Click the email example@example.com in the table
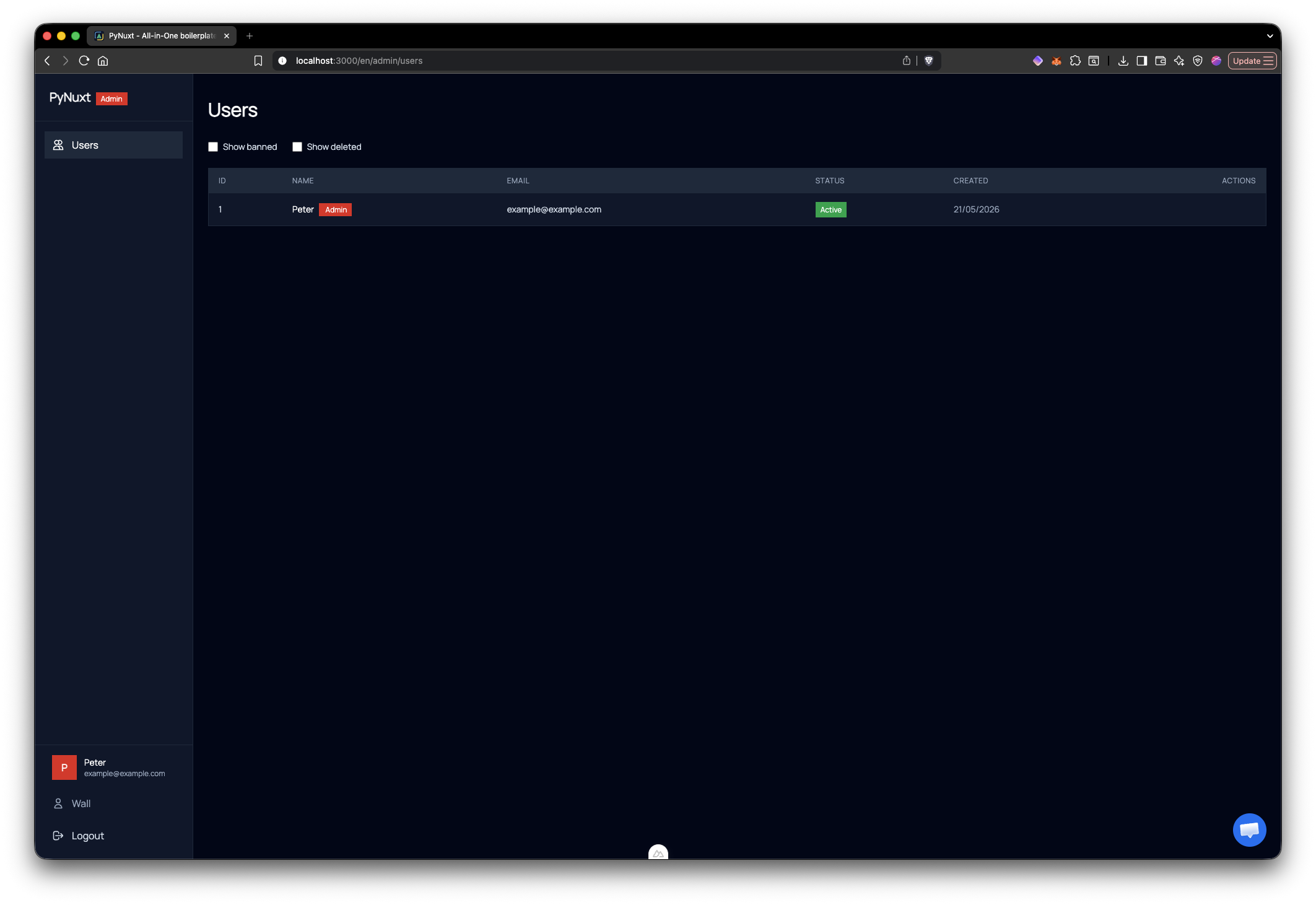Image resolution: width=1316 pixels, height=905 pixels. coord(554,209)
